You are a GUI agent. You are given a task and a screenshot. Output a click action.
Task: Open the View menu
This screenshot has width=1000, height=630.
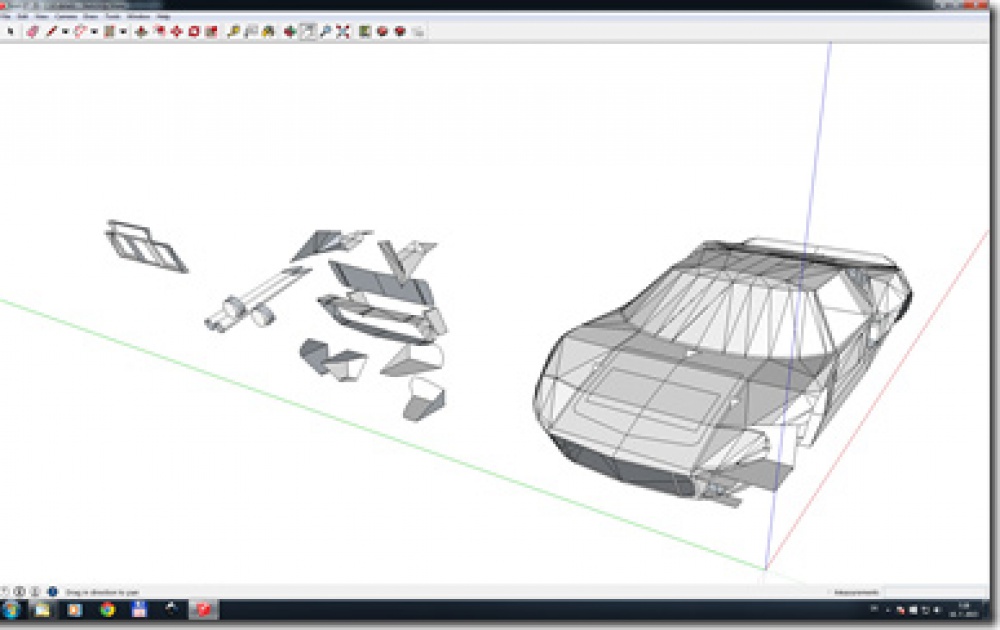tap(42, 16)
